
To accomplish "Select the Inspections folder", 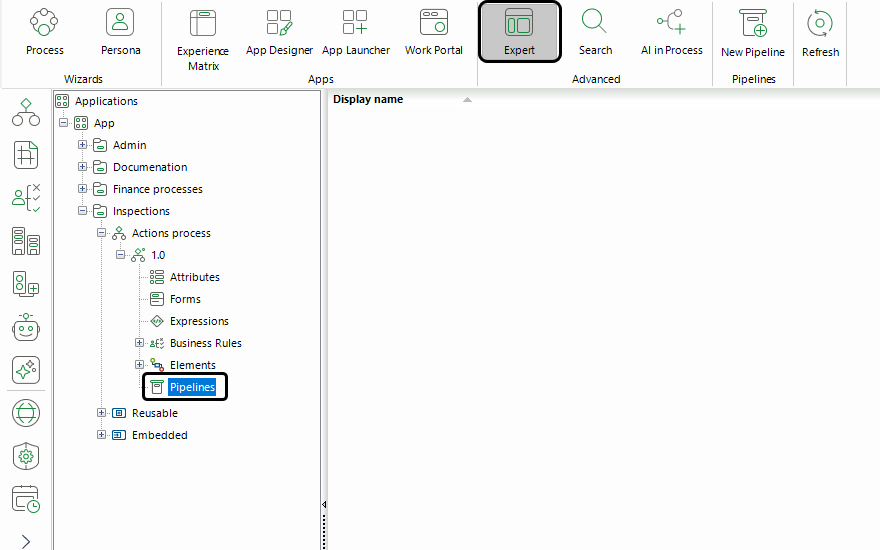I will point(141,211).
